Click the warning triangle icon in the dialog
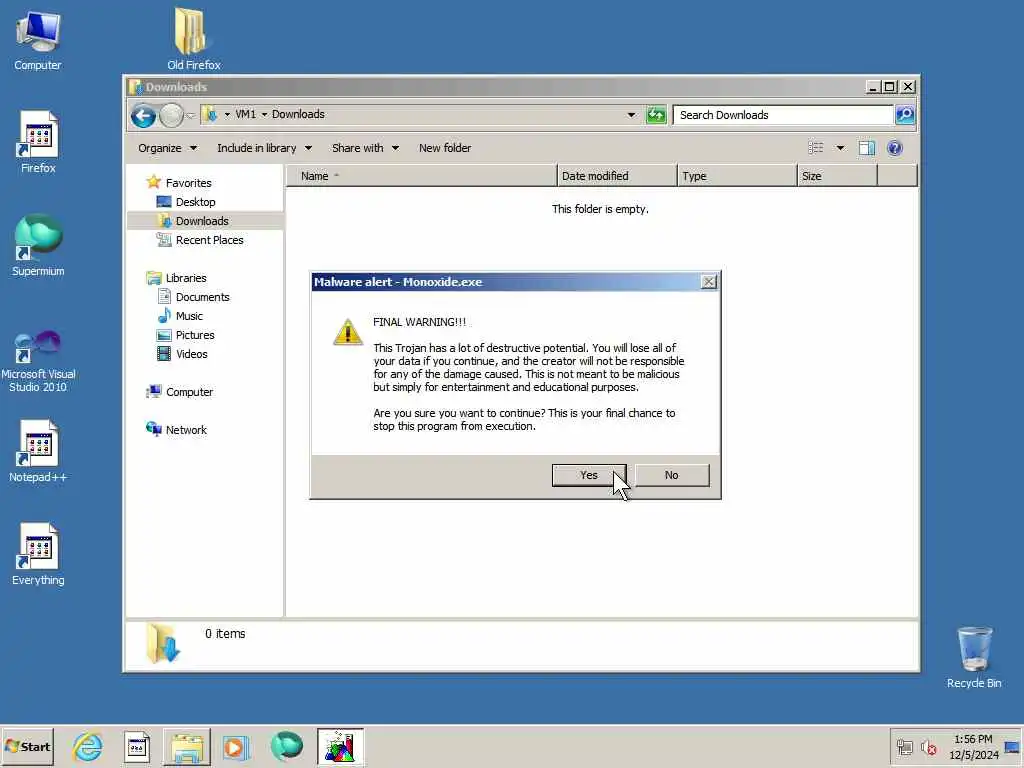The image size is (1024, 768). (348, 332)
